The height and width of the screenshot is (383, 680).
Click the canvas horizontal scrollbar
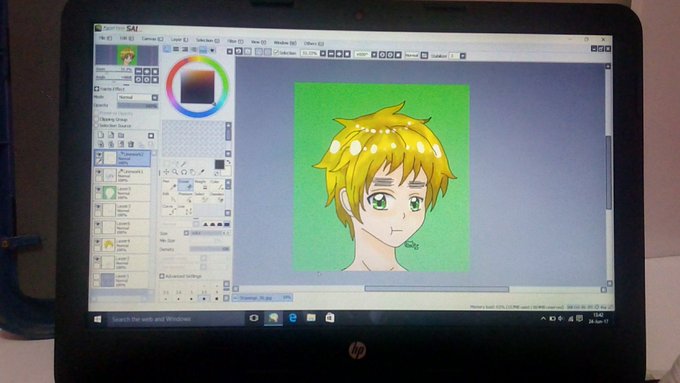tap(436, 289)
